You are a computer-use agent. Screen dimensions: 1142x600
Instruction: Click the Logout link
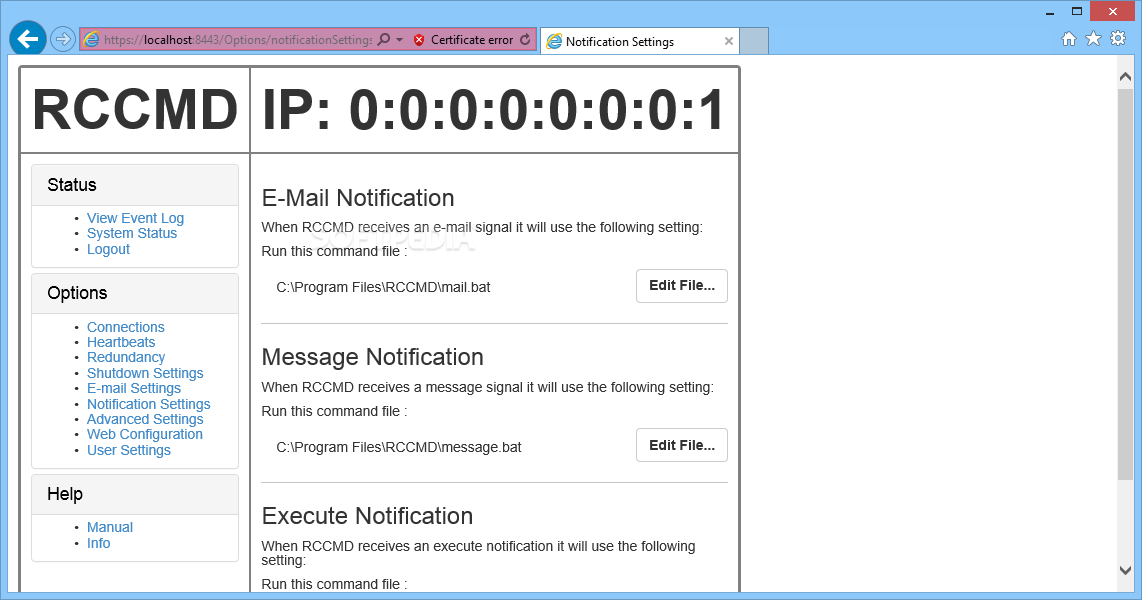coord(109,249)
